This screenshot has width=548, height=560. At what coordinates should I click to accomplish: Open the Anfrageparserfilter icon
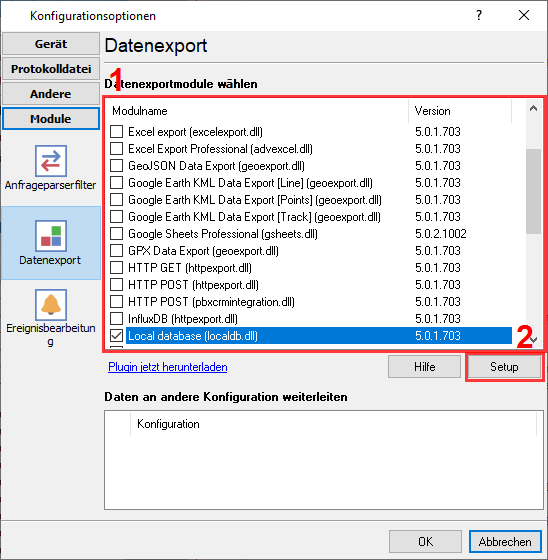click(x=51, y=161)
